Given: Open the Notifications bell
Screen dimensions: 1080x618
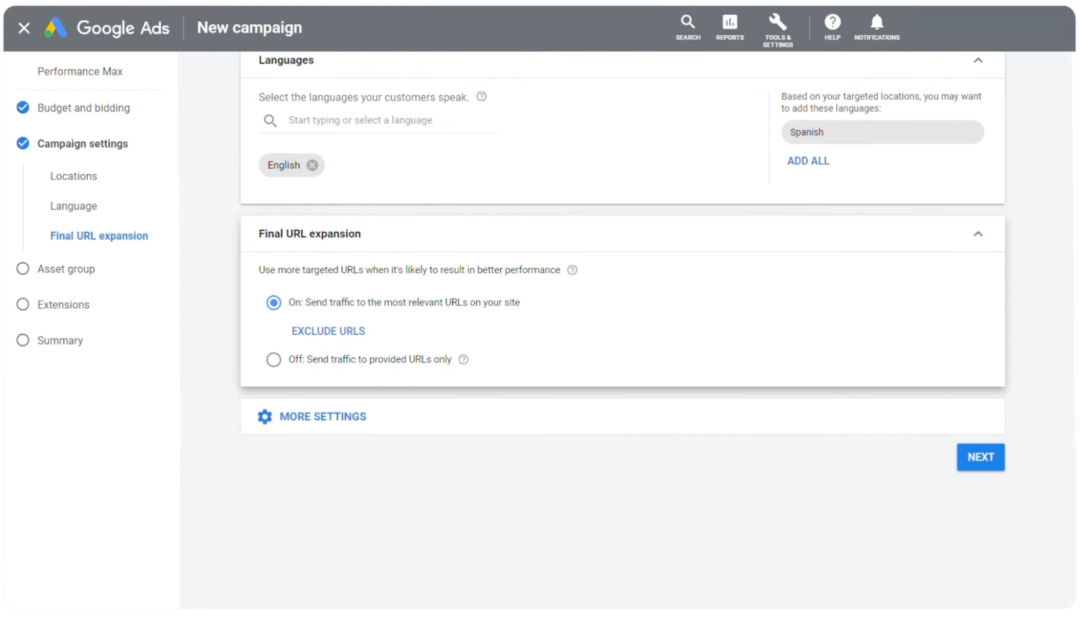Looking at the screenshot, I should click(x=877, y=28).
